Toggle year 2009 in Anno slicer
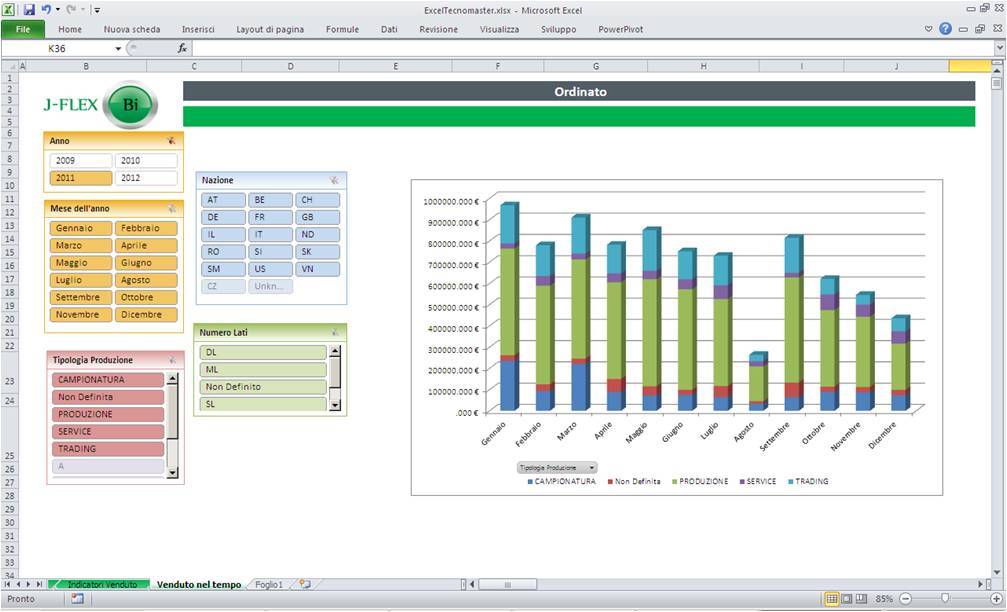 coord(80,161)
